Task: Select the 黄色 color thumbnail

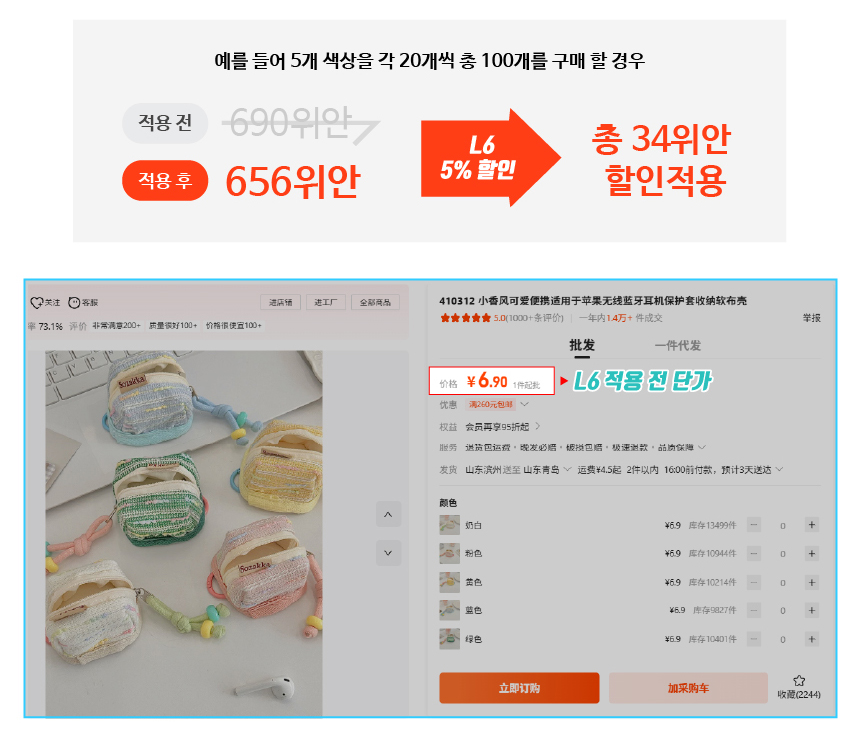Action: (x=449, y=582)
